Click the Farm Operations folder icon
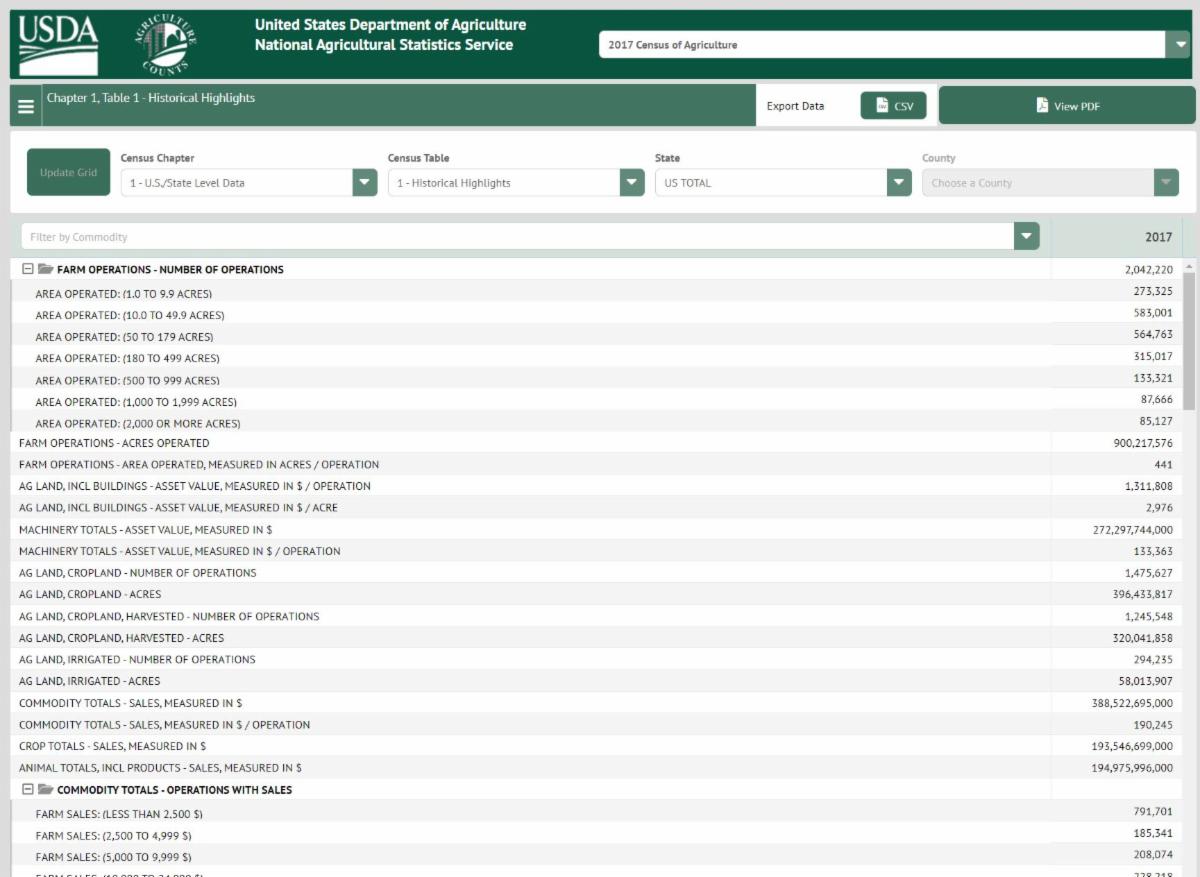Viewport: 1200px width, 877px height. 45,270
